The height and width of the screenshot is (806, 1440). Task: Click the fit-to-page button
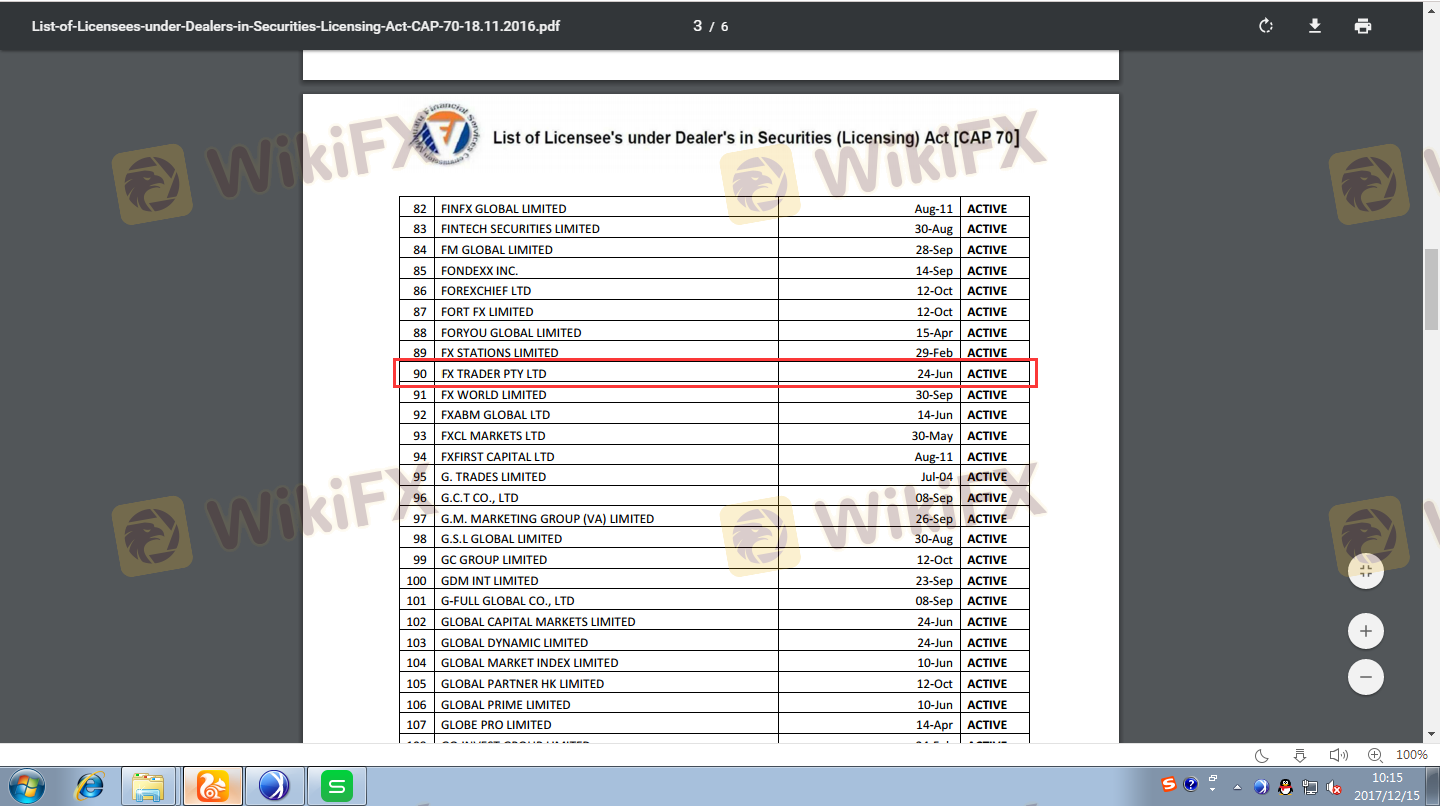(x=1366, y=572)
